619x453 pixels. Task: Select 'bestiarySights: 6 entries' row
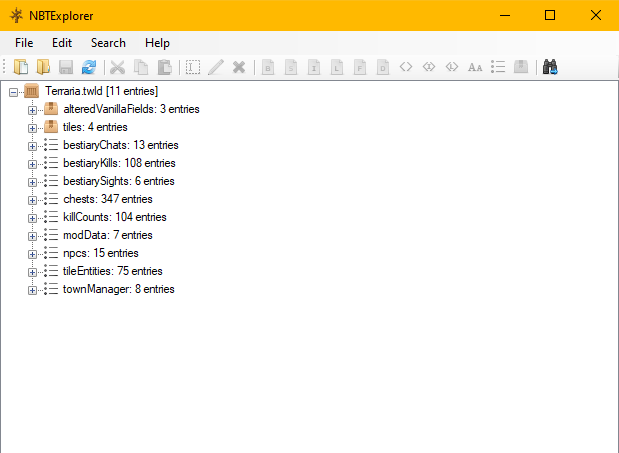tap(119, 181)
